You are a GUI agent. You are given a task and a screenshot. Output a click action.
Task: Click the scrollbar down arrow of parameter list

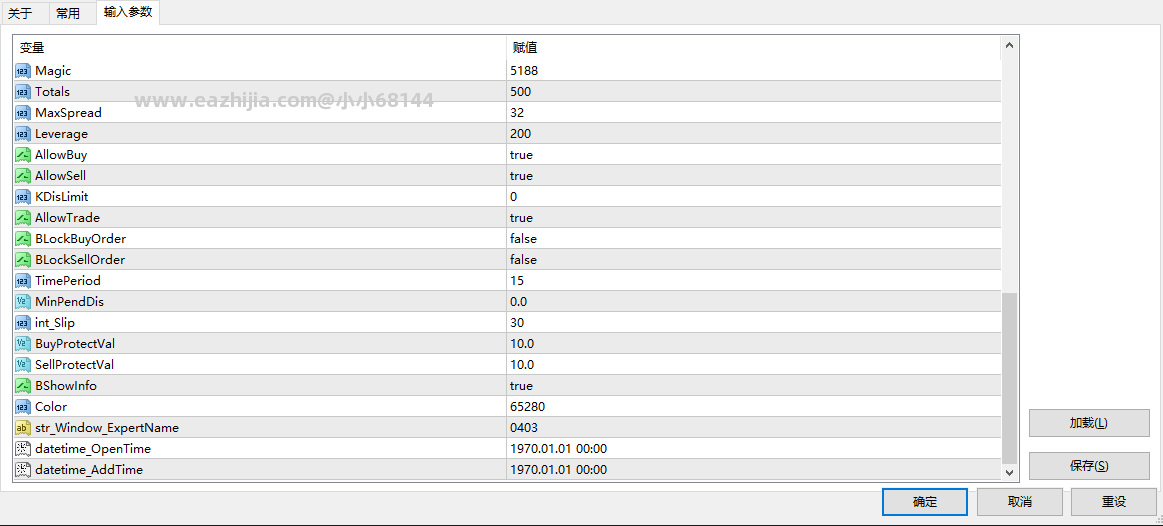click(x=1009, y=472)
